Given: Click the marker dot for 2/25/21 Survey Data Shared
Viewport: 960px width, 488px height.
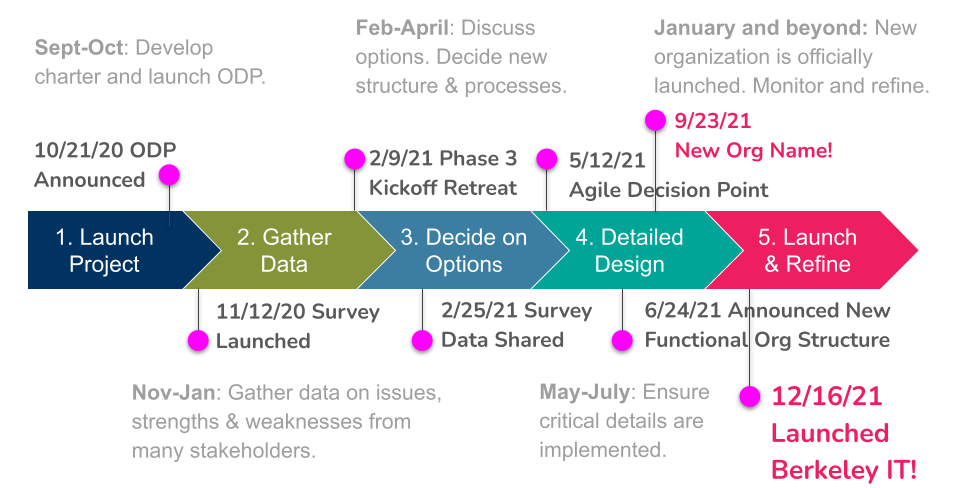Looking at the screenshot, I should pyautogui.click(x=422, y=340).
